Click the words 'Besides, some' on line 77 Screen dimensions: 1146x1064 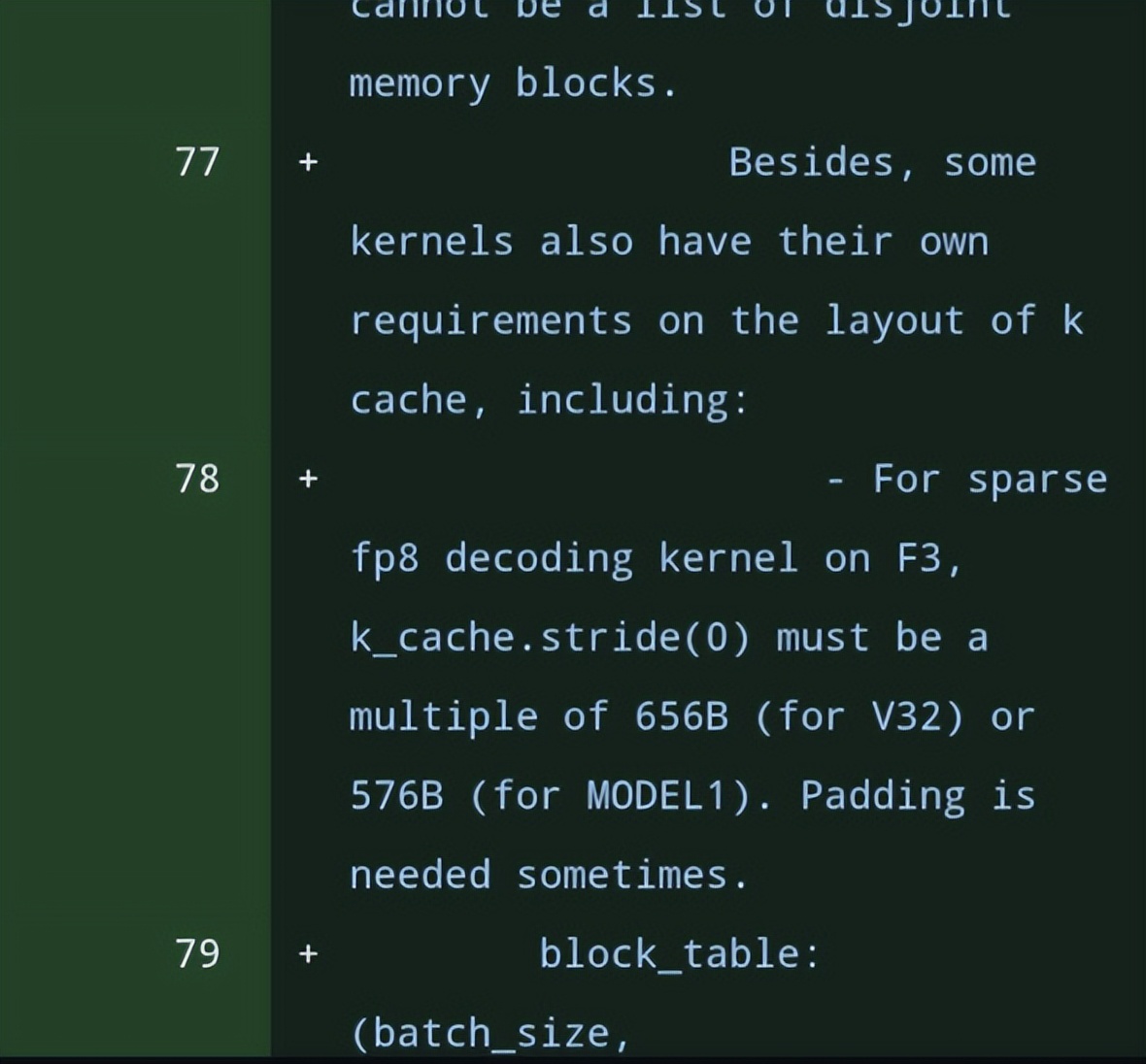(882, 162)
